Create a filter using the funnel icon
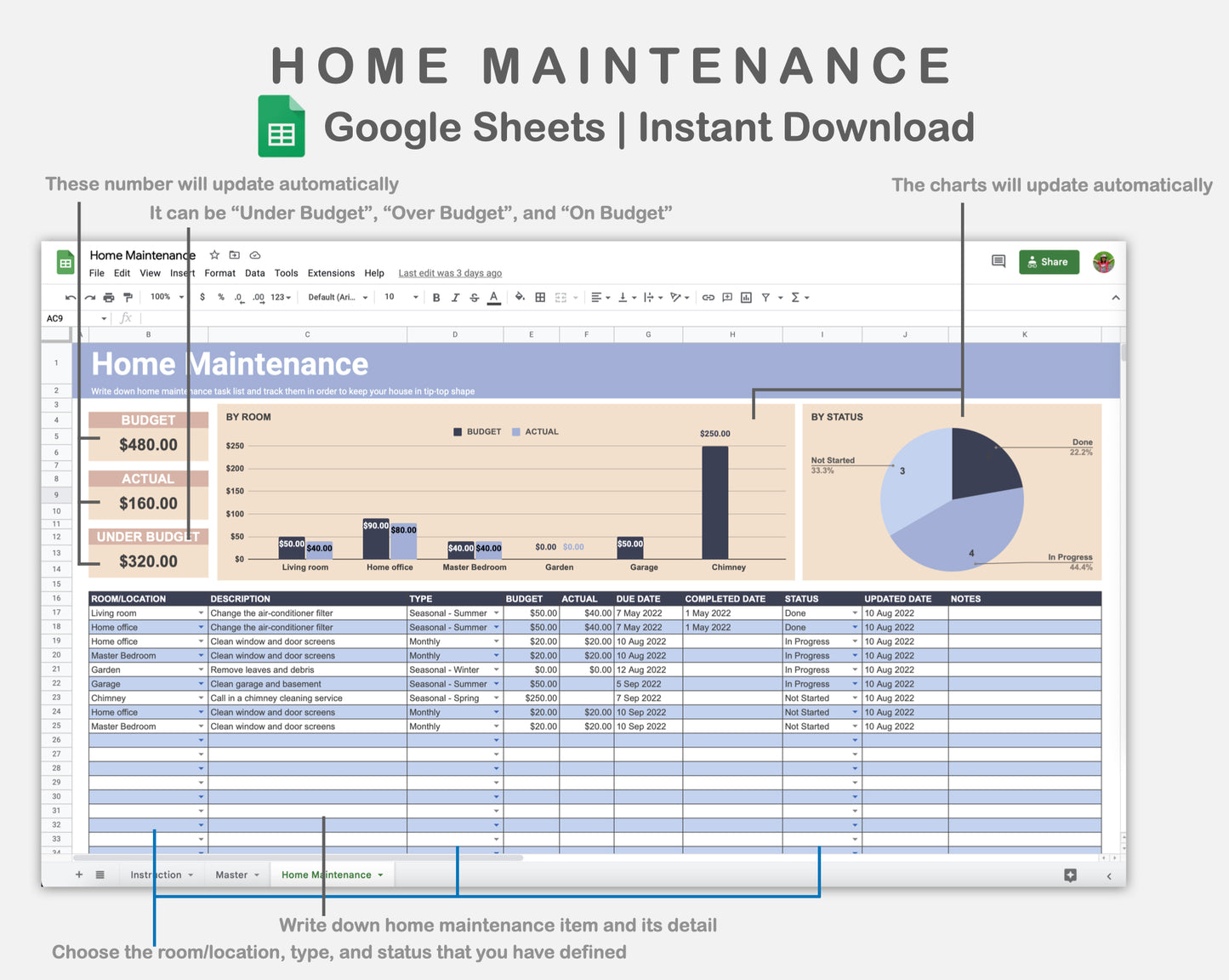 pos(766,297)
